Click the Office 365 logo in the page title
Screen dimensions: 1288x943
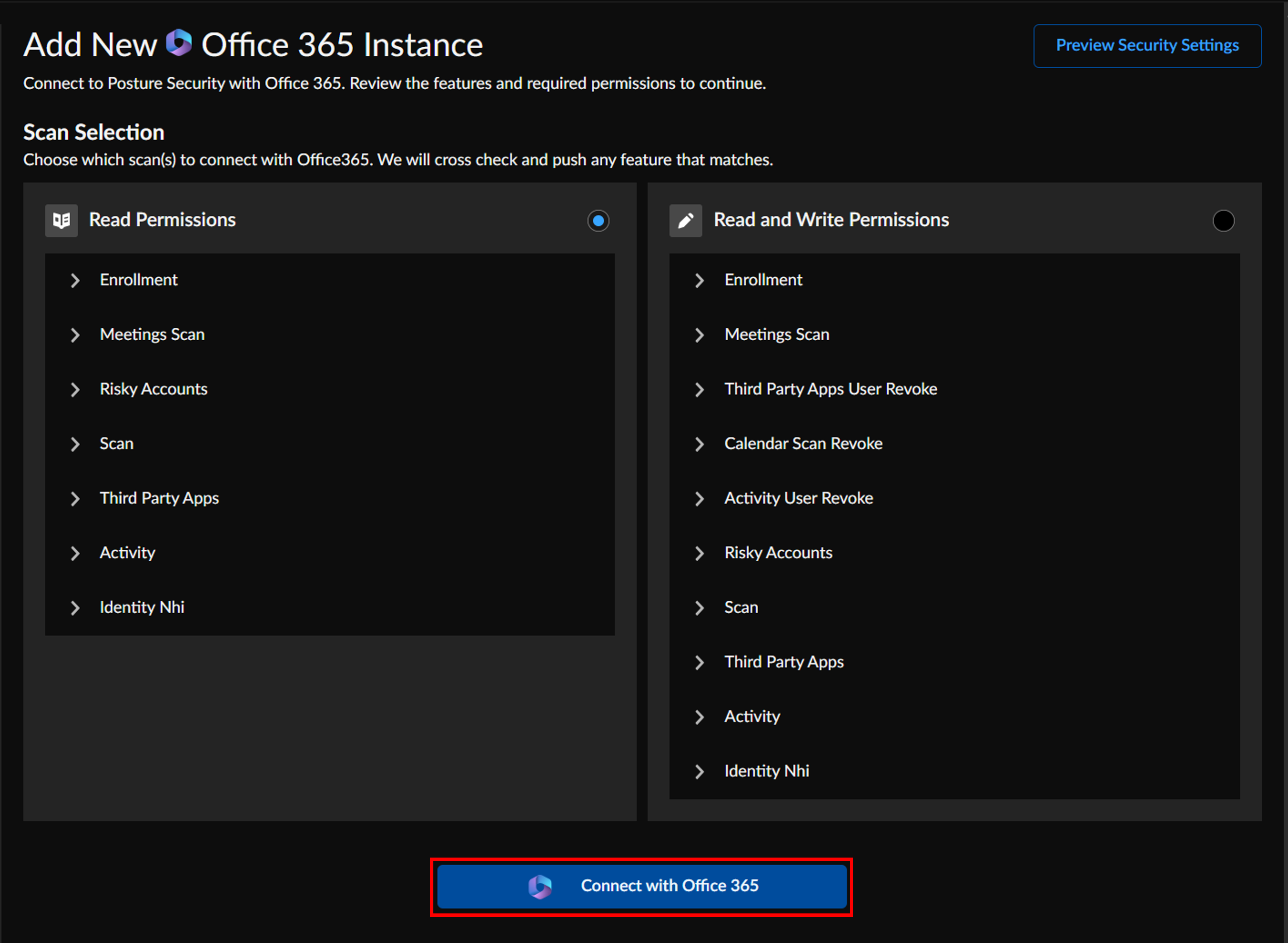click(x=179, y=43)
